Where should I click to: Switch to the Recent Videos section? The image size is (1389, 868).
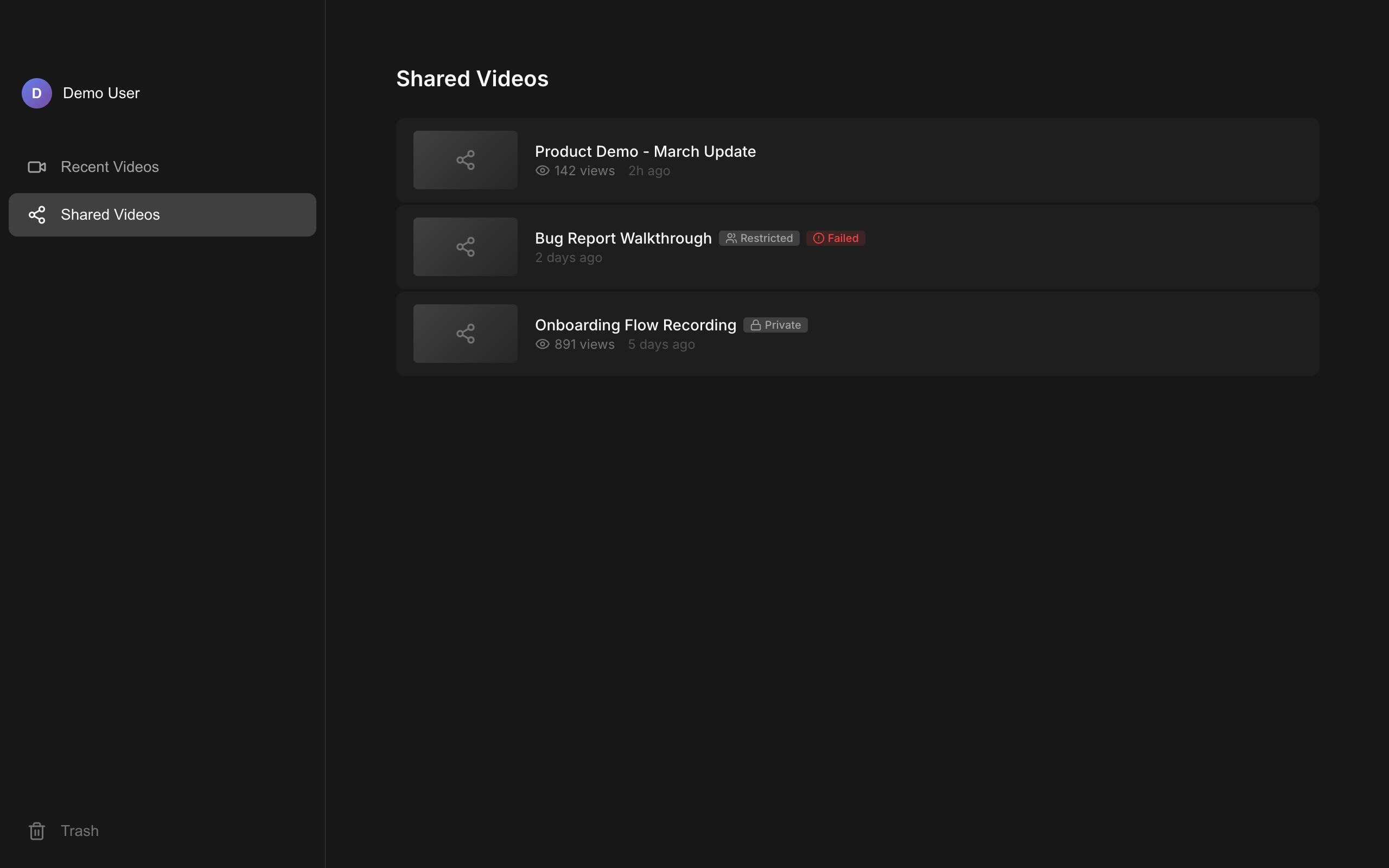tap(110, 167)
